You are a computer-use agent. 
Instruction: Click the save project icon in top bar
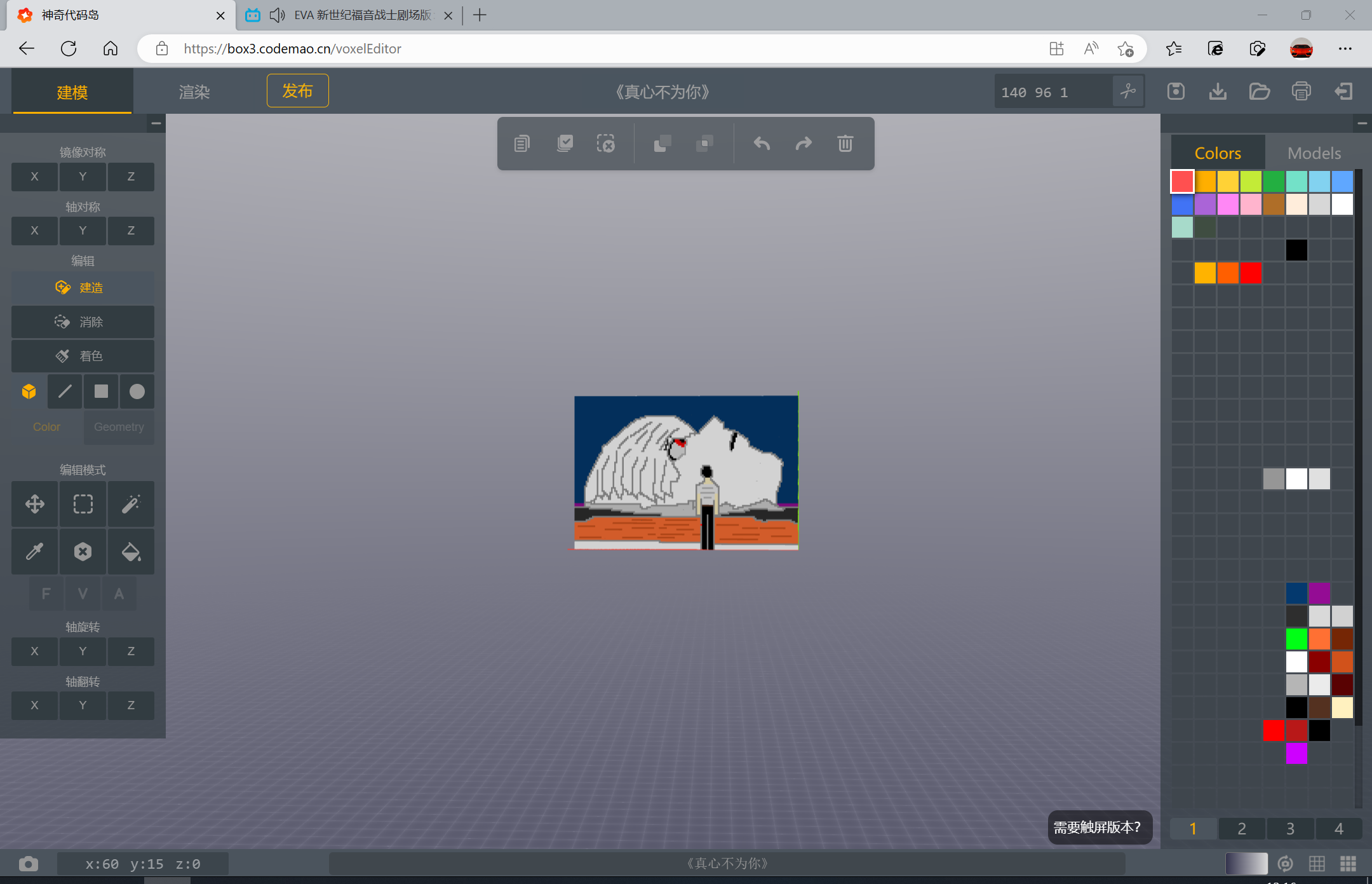pos(1176,92)
